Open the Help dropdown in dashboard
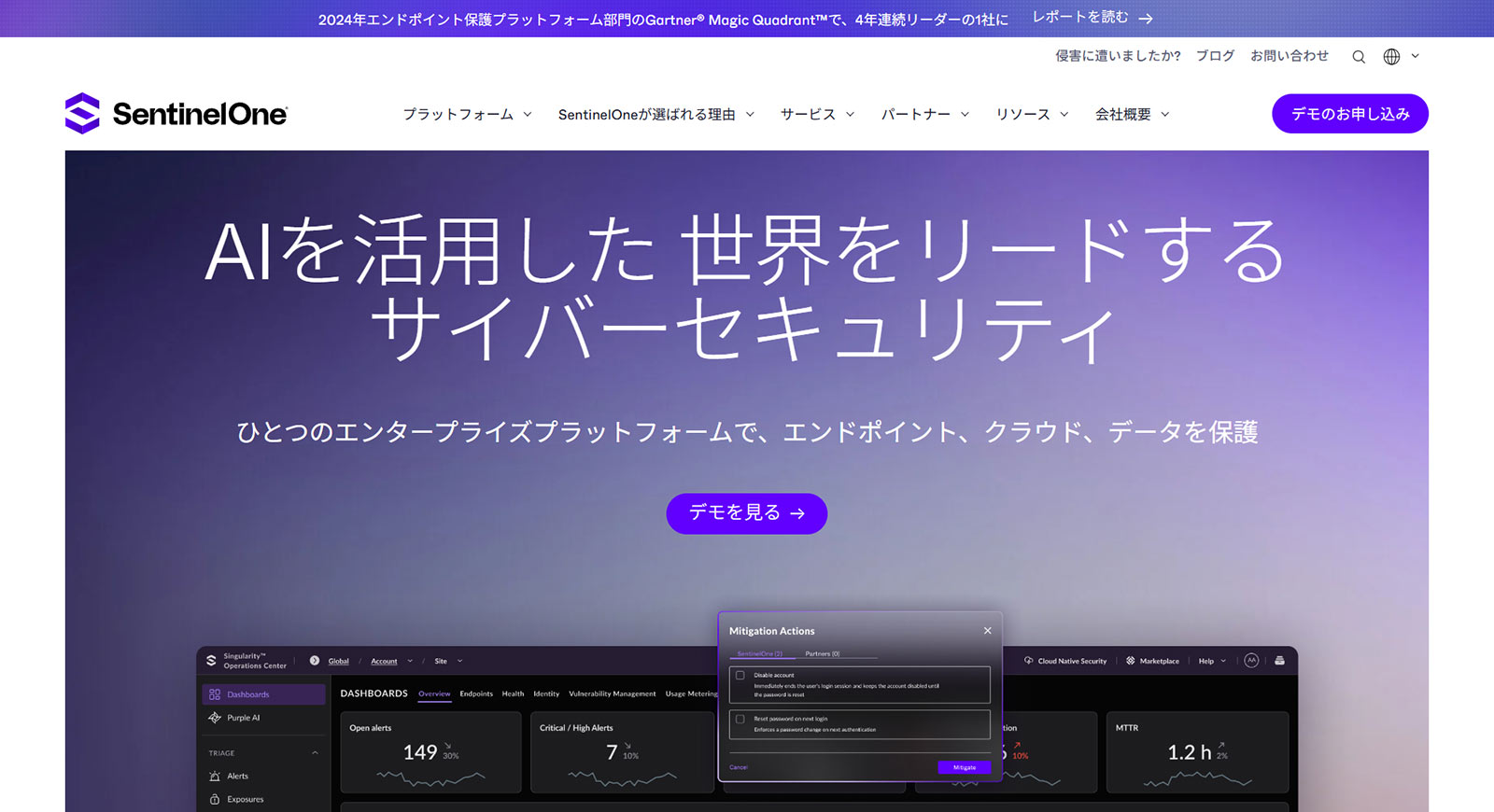The image size is (1494, 812). (1212, 661)
